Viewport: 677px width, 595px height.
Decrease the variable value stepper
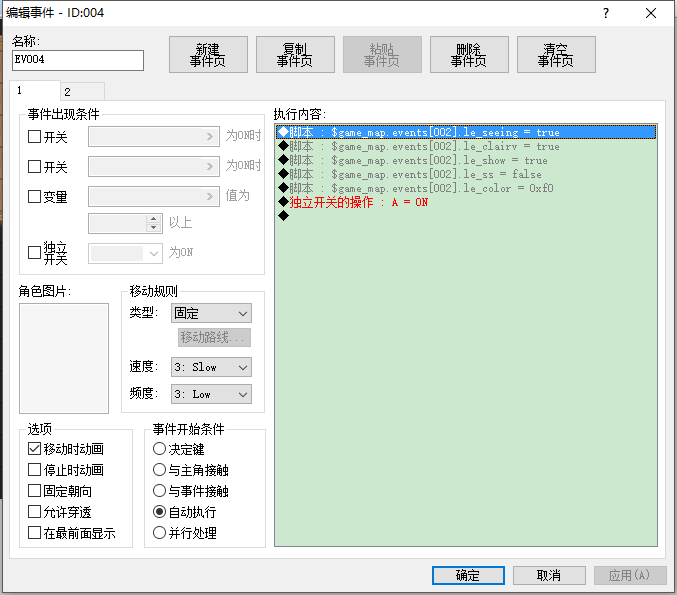pyautogui.click(x=153, y=228)
